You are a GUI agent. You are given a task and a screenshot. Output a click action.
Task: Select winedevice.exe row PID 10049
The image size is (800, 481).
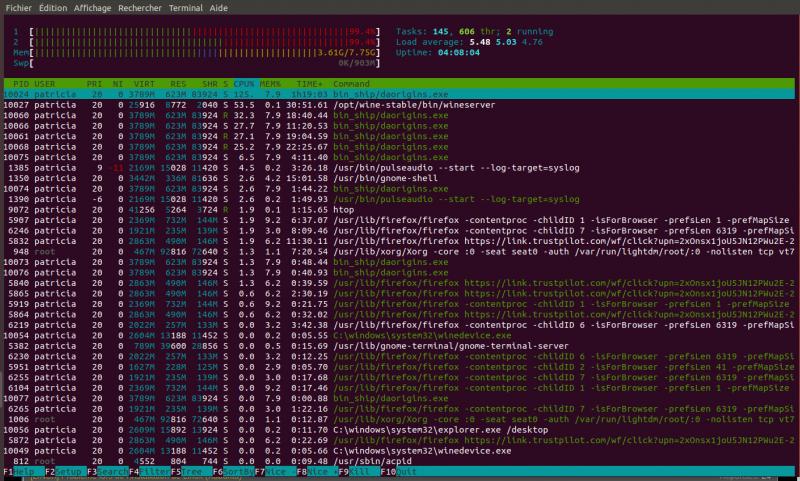(399, 450)
